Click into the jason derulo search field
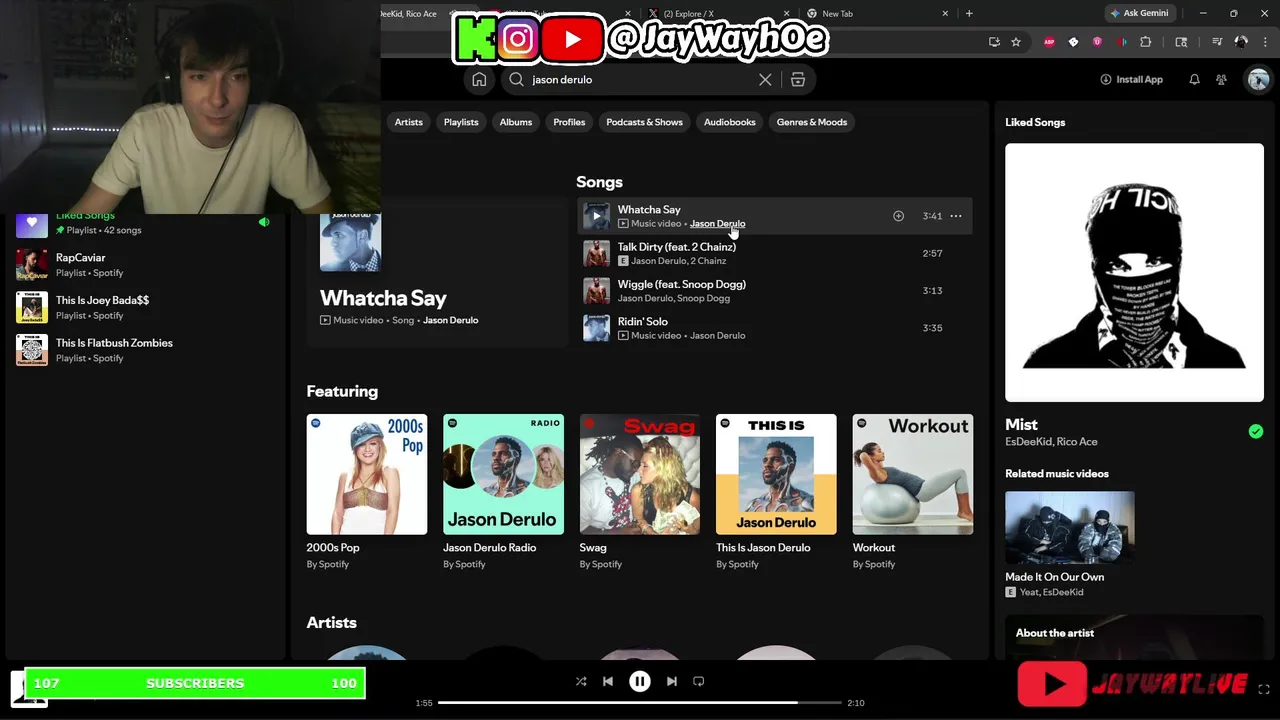This screenshot has height=720, width=1280. (x=640, y=80)
